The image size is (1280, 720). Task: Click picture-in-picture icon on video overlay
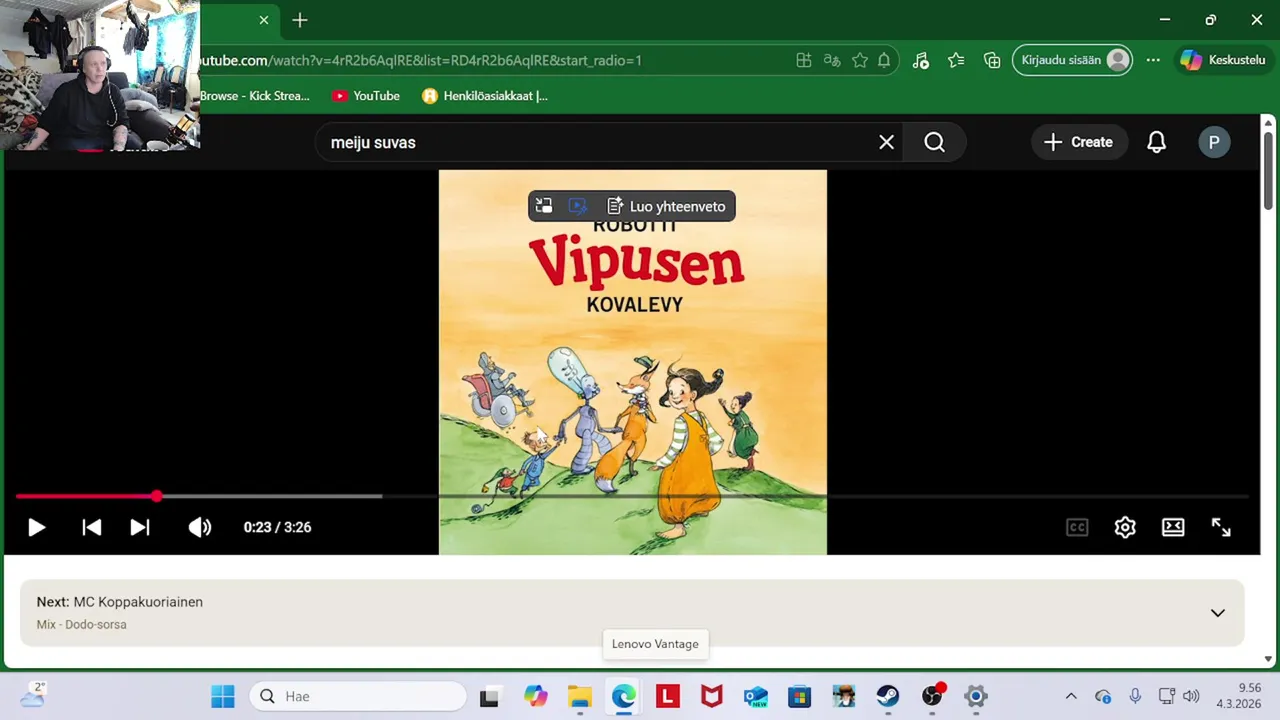[543, 206]
